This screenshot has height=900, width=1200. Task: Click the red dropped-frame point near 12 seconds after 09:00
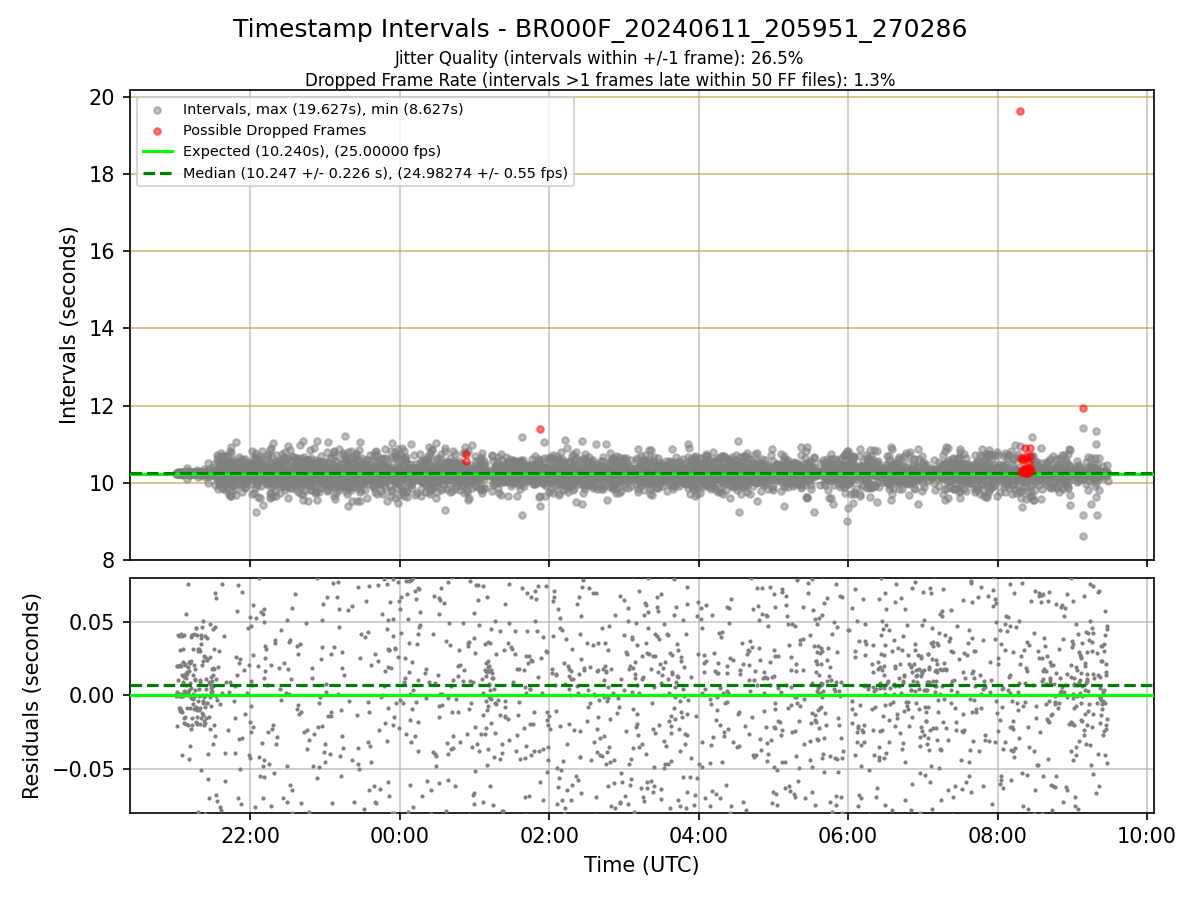tap(1083, 408)
